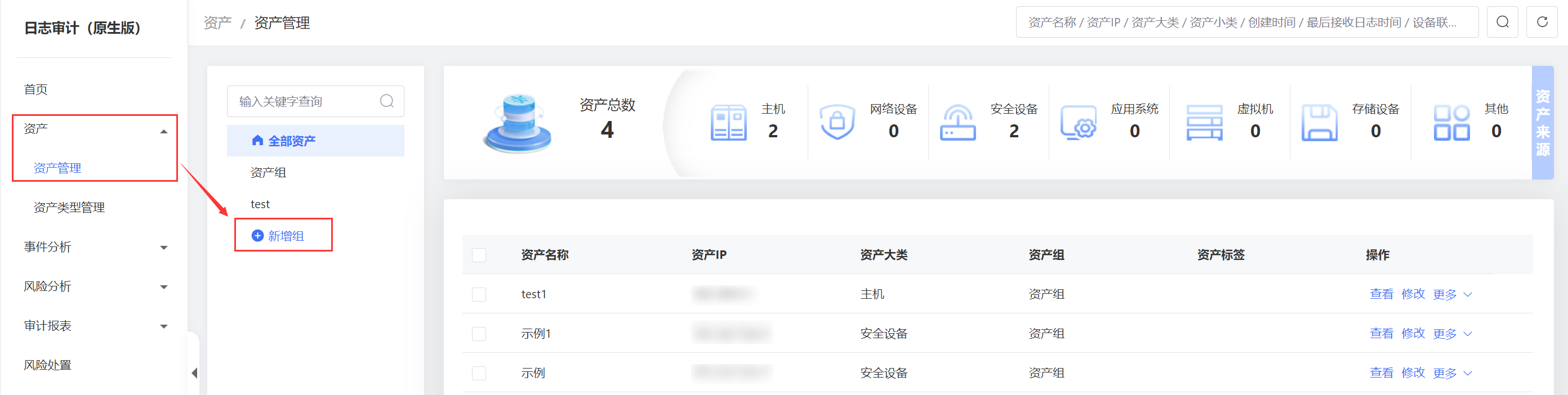Image resolution: width=1568 pixels, height=395 pixels.
Task: Click the network device (网络设备) shield icon
Action: (837, 122)
